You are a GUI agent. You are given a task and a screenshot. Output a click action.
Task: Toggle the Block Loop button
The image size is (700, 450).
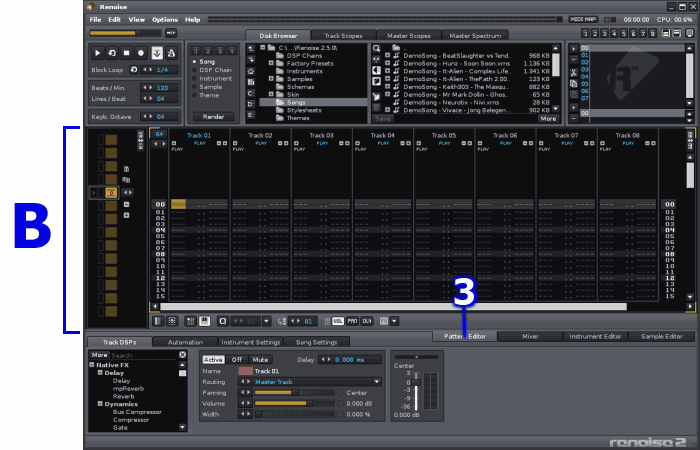tap(134, 70)
